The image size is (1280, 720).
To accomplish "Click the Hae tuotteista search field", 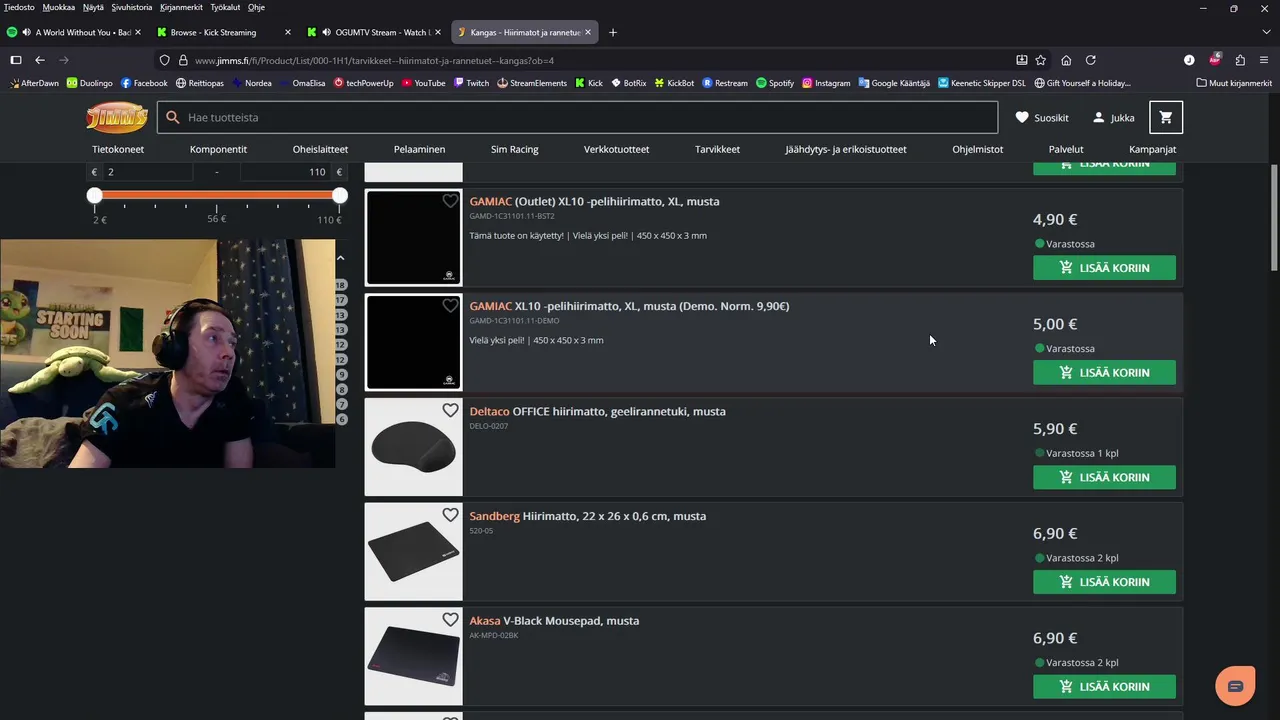I will point(577,117).
